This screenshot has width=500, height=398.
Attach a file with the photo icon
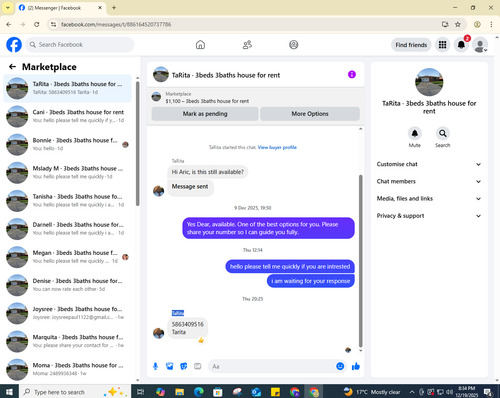point(170,366)
